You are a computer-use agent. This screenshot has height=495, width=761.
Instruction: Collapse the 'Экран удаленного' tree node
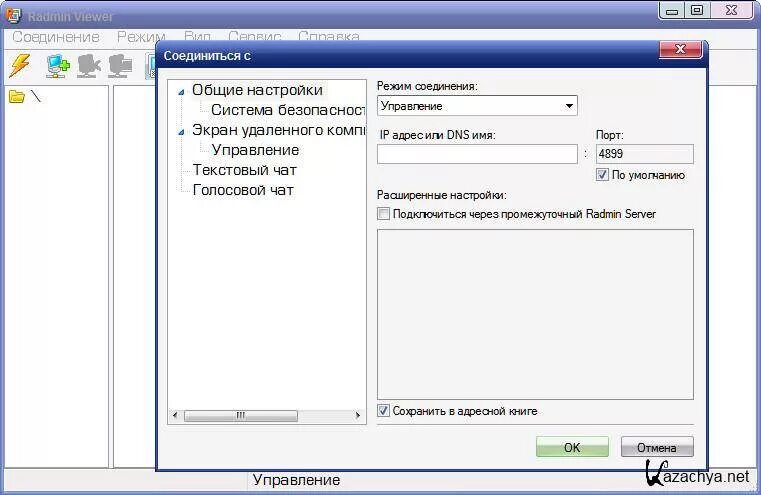click(181, 132)
